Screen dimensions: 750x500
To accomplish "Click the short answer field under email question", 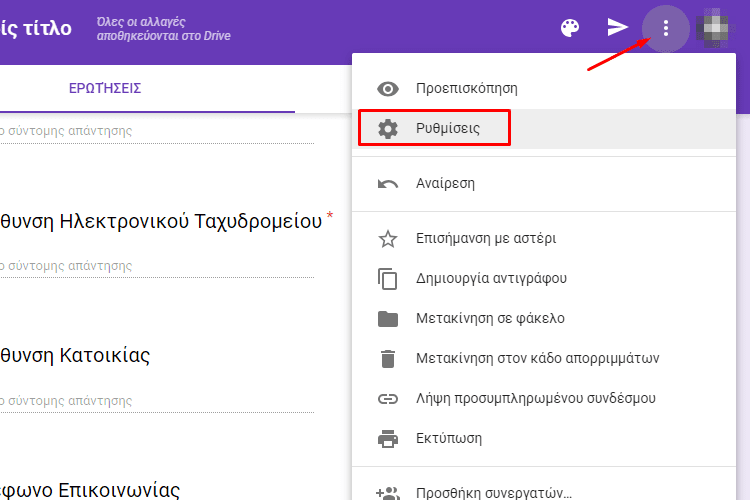I will (157, 267).
